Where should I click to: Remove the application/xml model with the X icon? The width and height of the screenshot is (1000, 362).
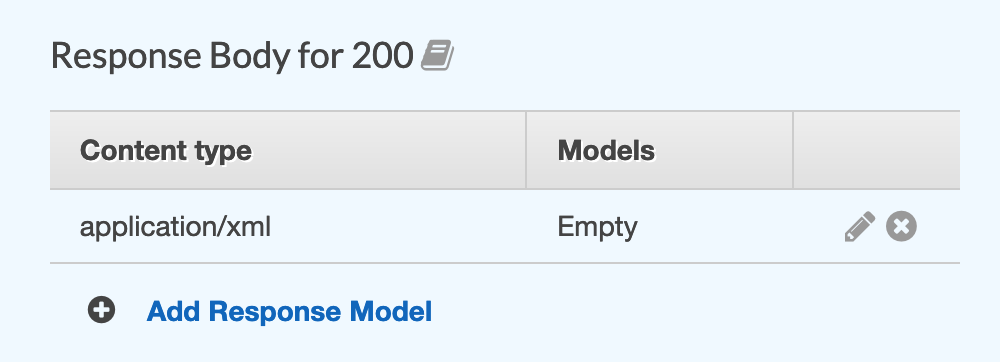[901, 227]
